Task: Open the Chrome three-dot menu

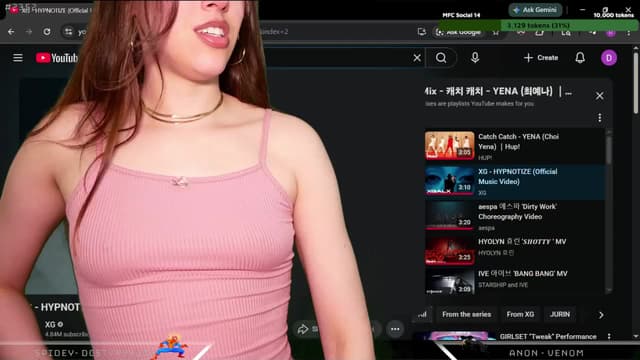Action: [629, 32]
